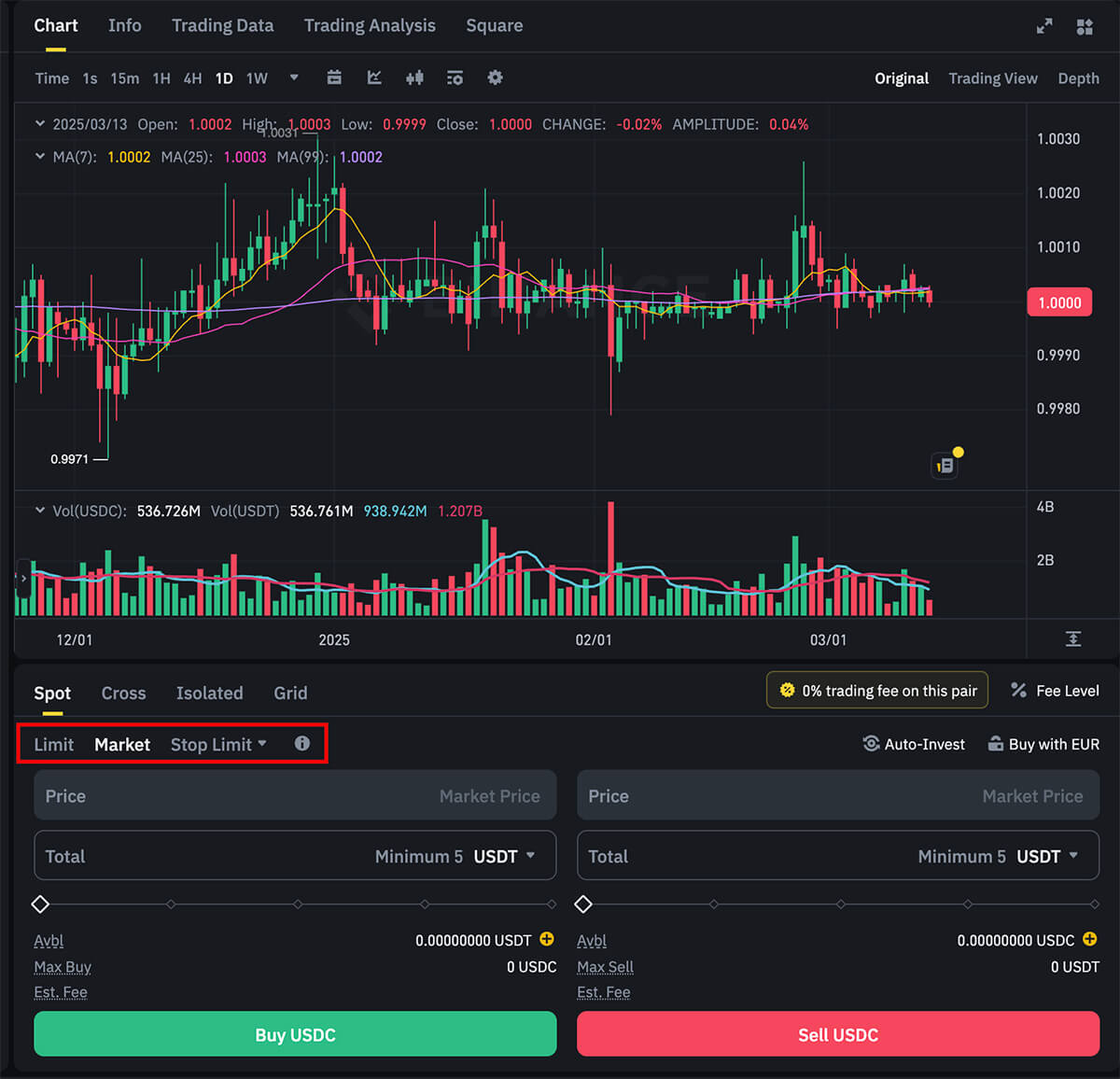This screenshot has height=1079, width=1120.
Task: Switch to Depth chart view
Action: tap(1078, 78)
